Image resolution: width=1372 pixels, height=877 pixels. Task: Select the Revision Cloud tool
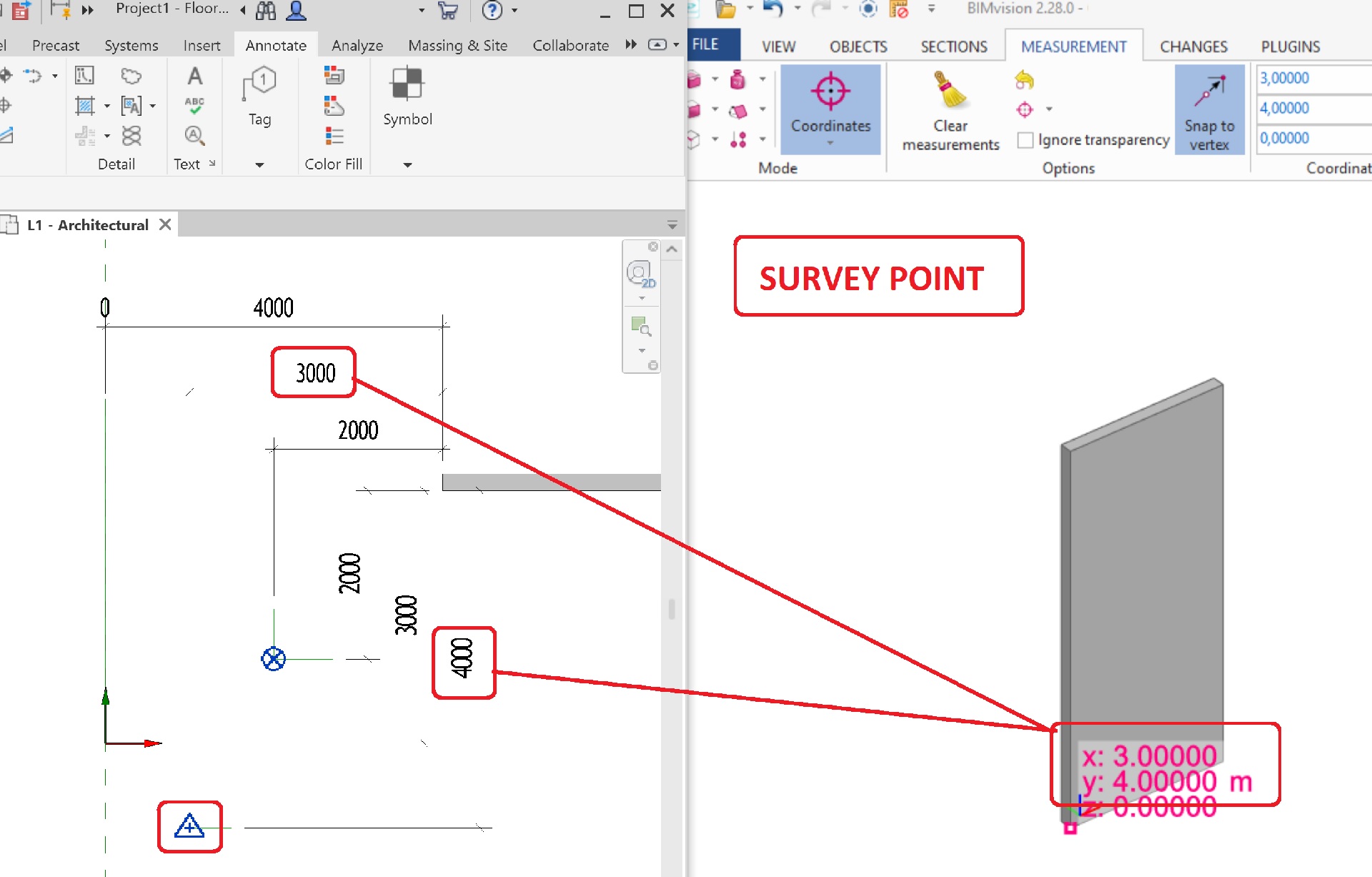coord(131,75)
